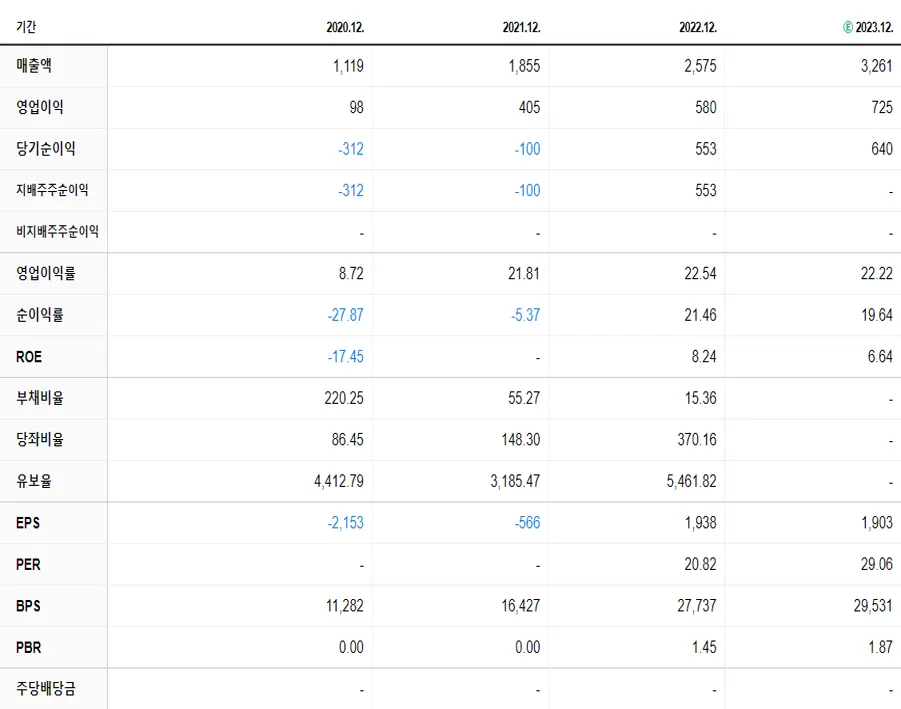The width and height of the screenshot is (901, 709).
Task: Select the 11,282 BPS value
Action: (x=345, y=606)
